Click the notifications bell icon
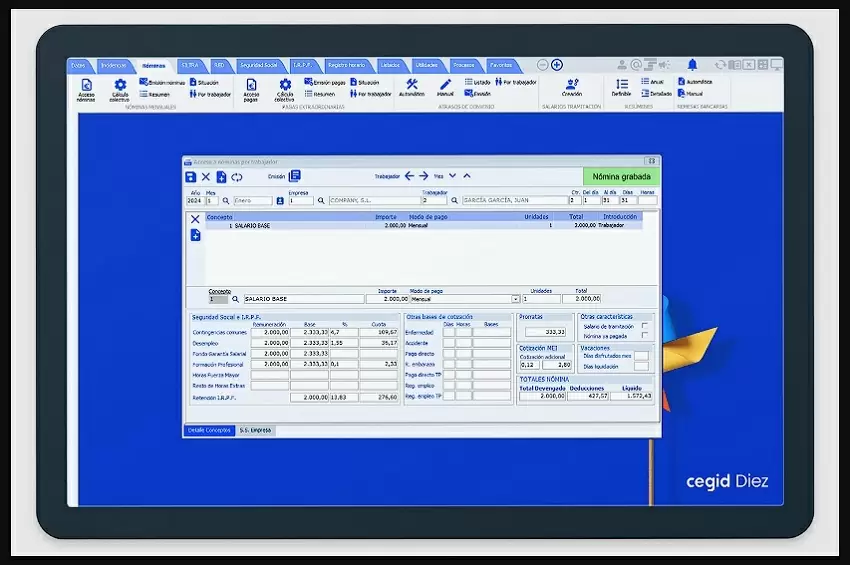This screenshot has height=565, width=850. pos(692,65)
